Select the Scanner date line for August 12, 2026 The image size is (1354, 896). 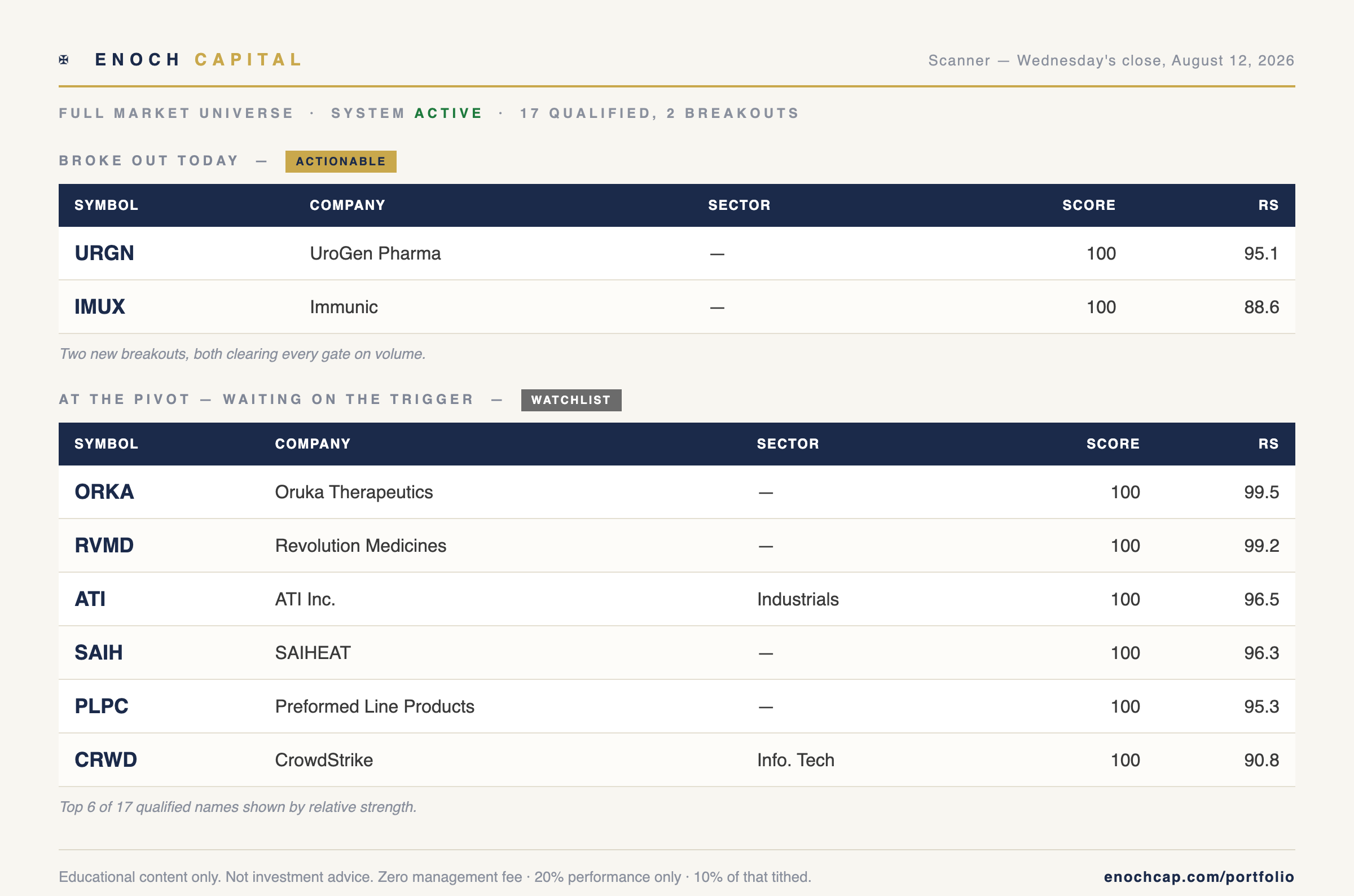click(1111, 60)
